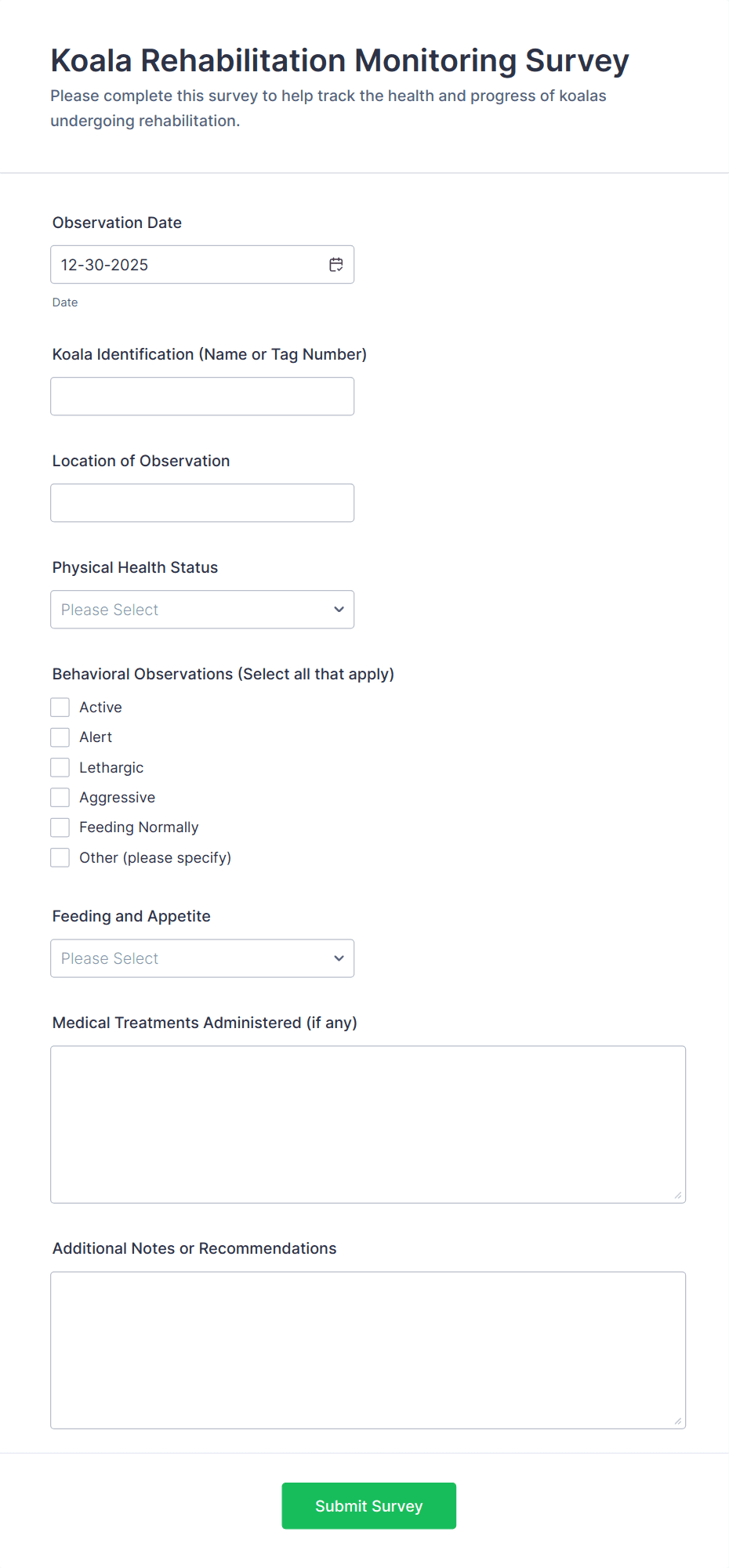
Task: Click the Location of Observation input field
Action: click(202, 502)
